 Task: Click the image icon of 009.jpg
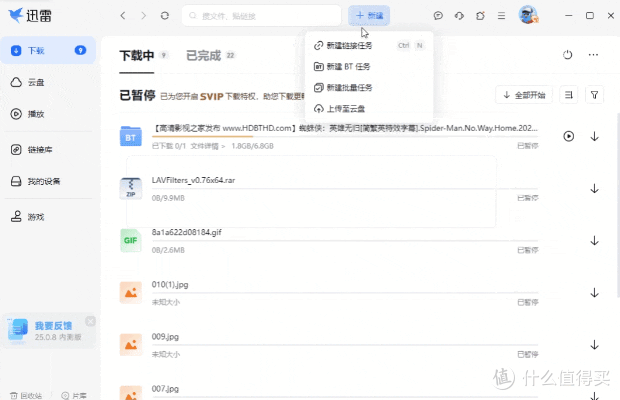131,345
